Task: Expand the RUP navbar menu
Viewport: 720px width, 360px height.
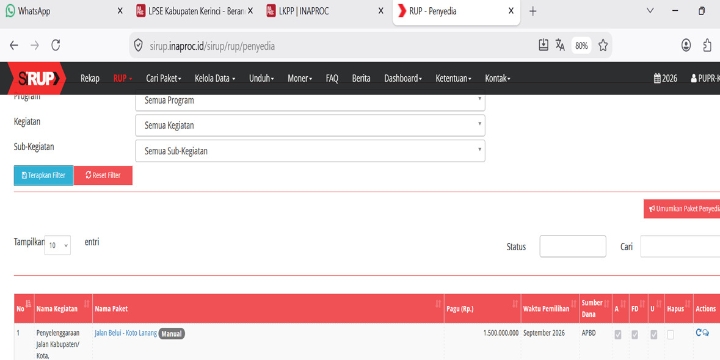Action: click(x=123, y=79)
